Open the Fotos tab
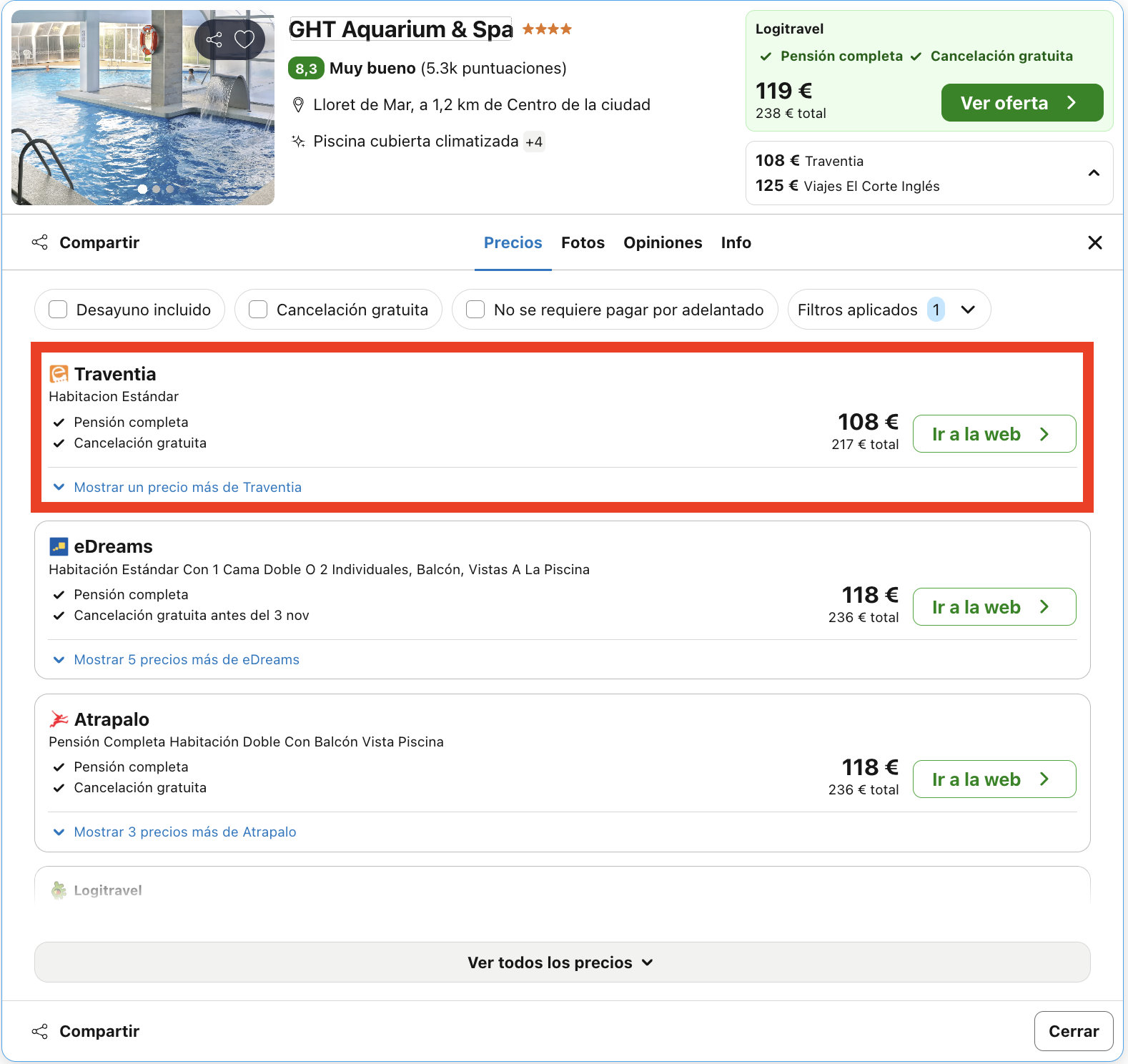 (583, 243)
